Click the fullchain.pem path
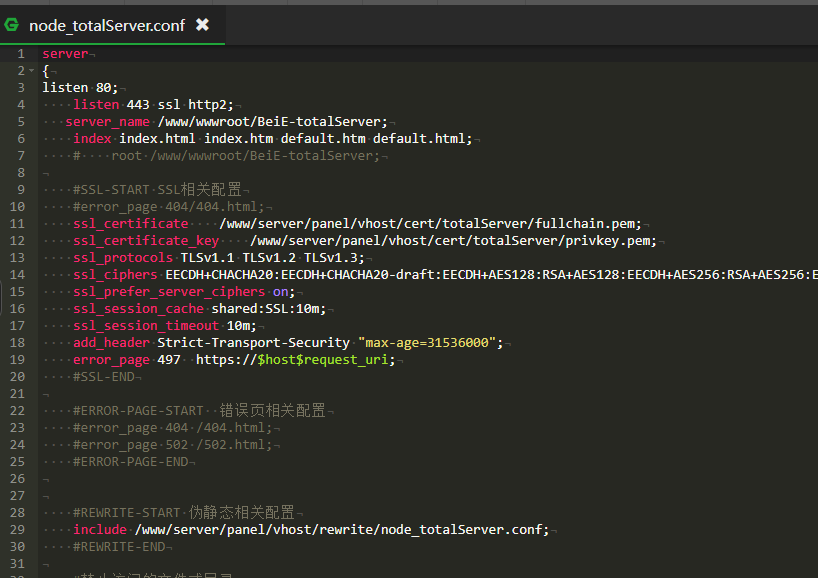Image resolution: width=818 pixels, height=578 pixels. (x=430, y=223)
